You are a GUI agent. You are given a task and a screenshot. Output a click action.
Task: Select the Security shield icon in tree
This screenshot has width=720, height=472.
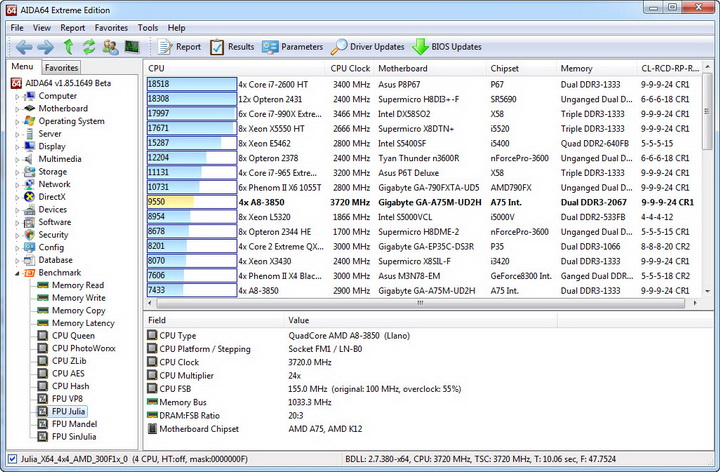(29, 235)
